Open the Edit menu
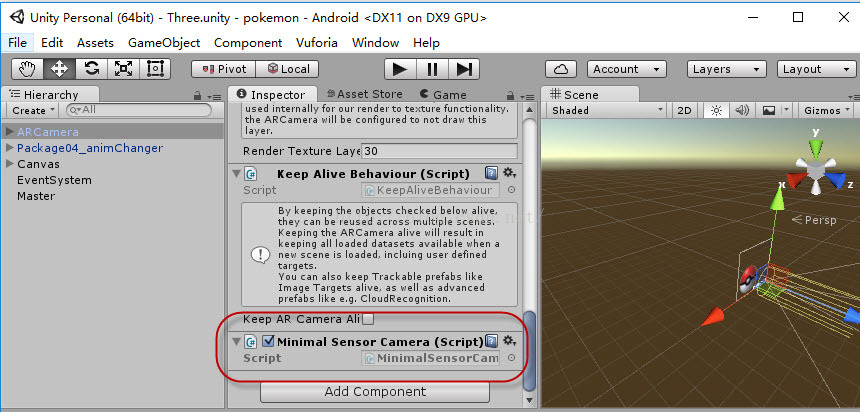860x412 pixels. (x=52, y=43)
